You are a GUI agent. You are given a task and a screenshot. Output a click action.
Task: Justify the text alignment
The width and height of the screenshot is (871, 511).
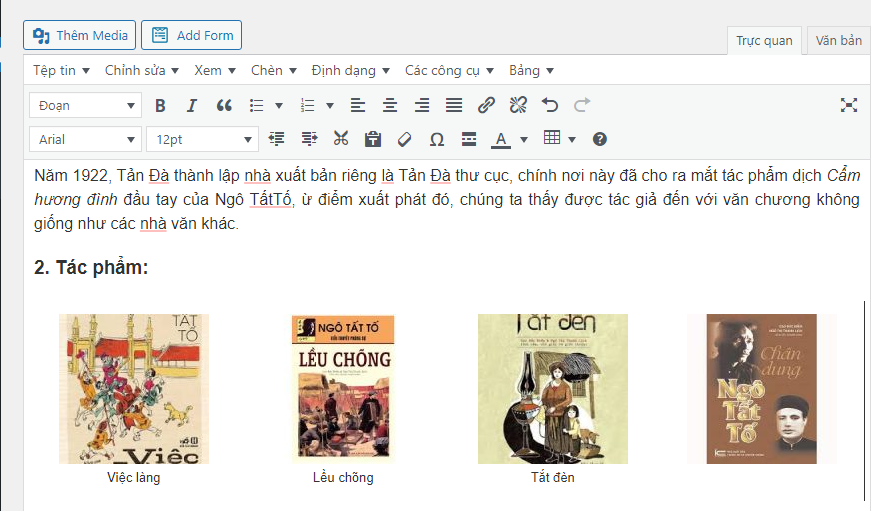pyautogui.click(x=454, y=105)
